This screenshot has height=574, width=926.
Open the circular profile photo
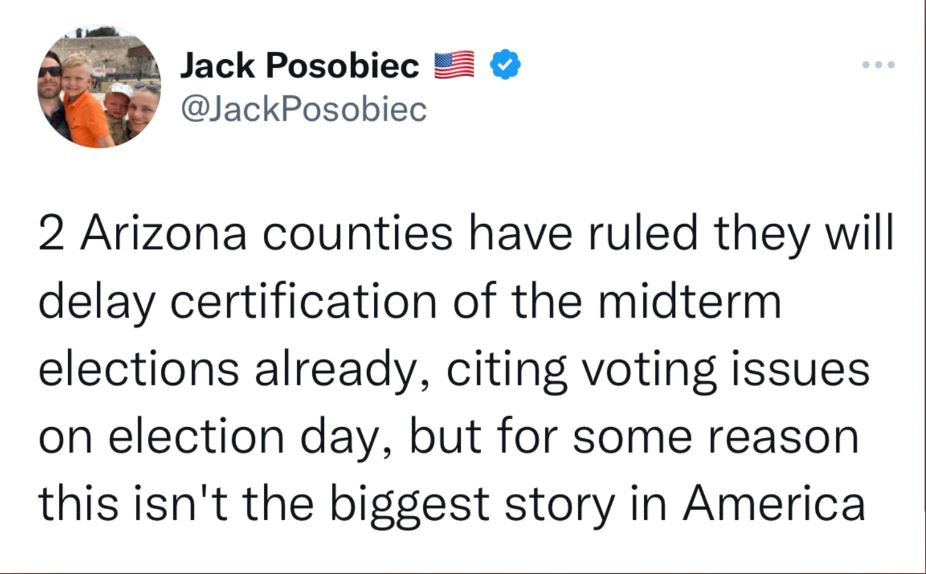tap(98, 88)
